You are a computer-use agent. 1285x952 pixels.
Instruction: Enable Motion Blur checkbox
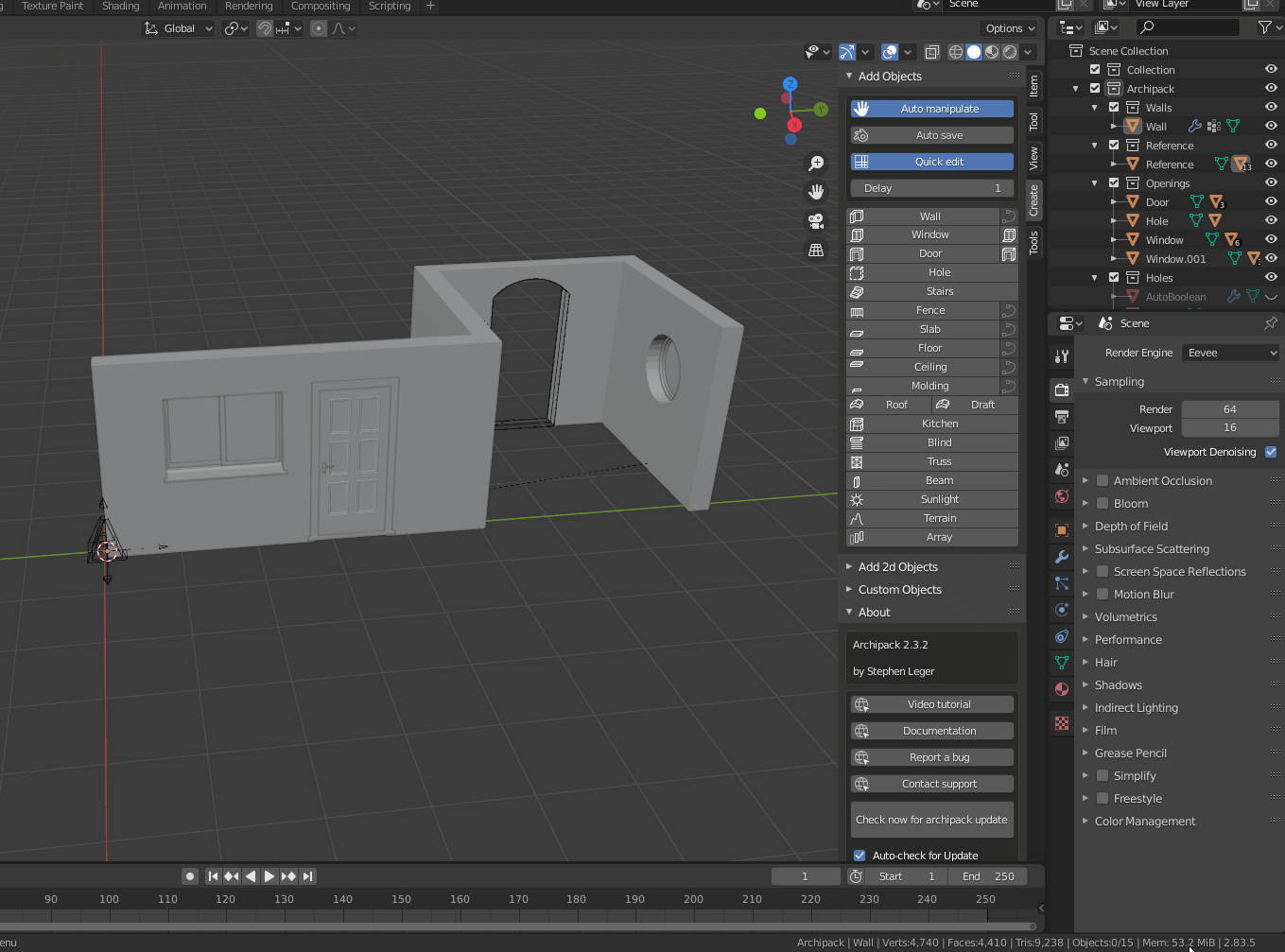pos(1103,594)
